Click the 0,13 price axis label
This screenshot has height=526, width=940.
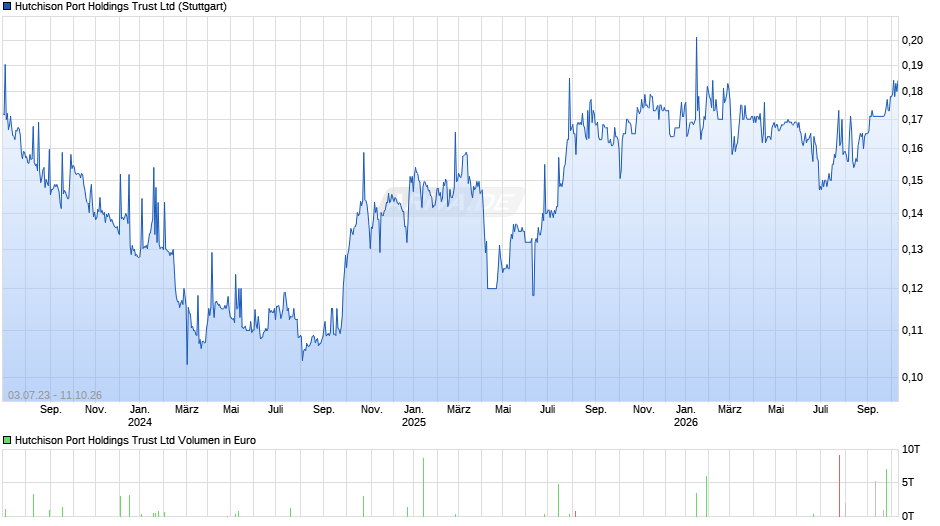coord(912,250)
